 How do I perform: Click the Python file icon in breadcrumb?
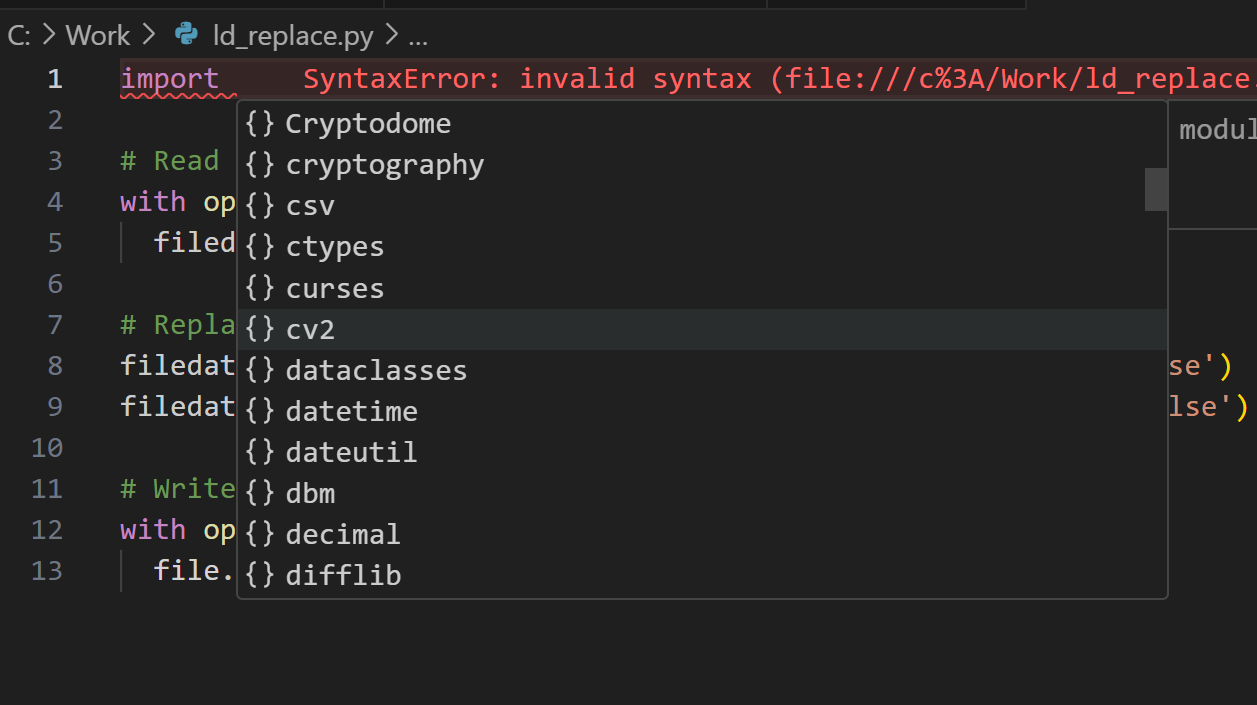tap(186, 36)
